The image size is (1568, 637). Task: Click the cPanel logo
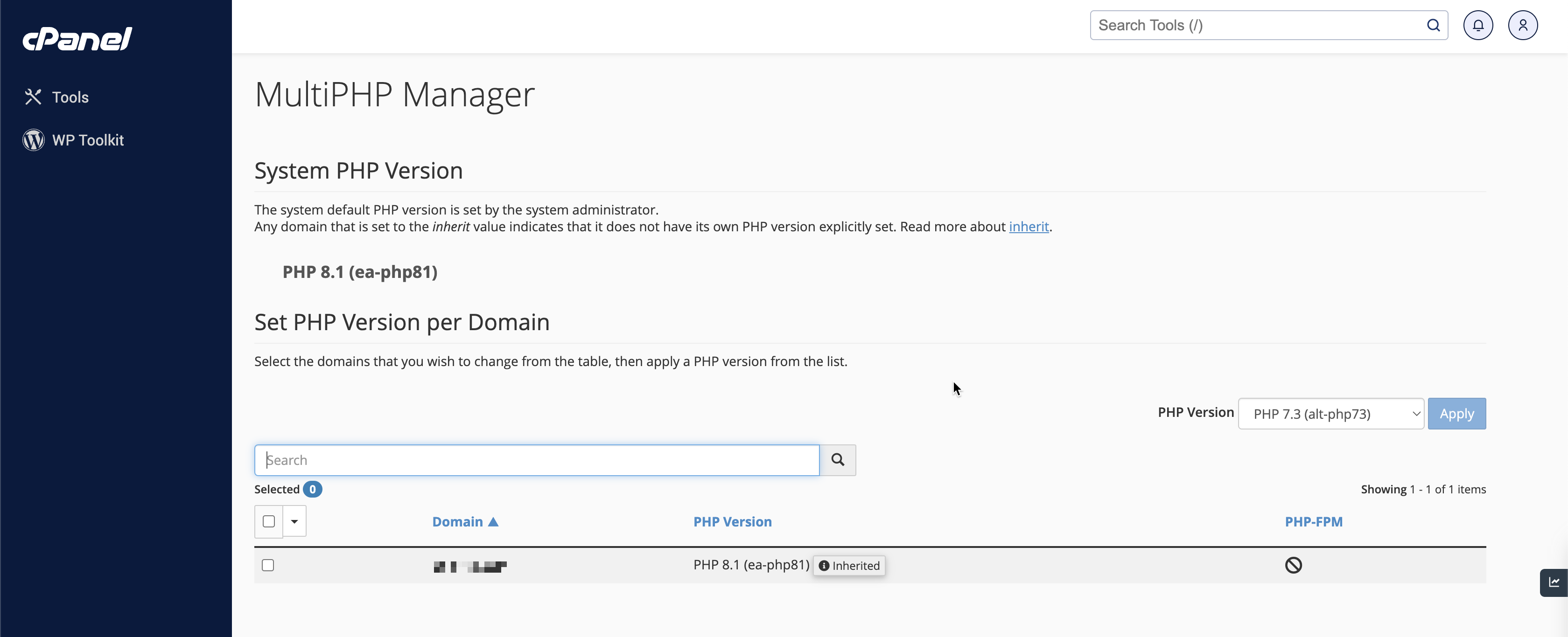[77, 39]
